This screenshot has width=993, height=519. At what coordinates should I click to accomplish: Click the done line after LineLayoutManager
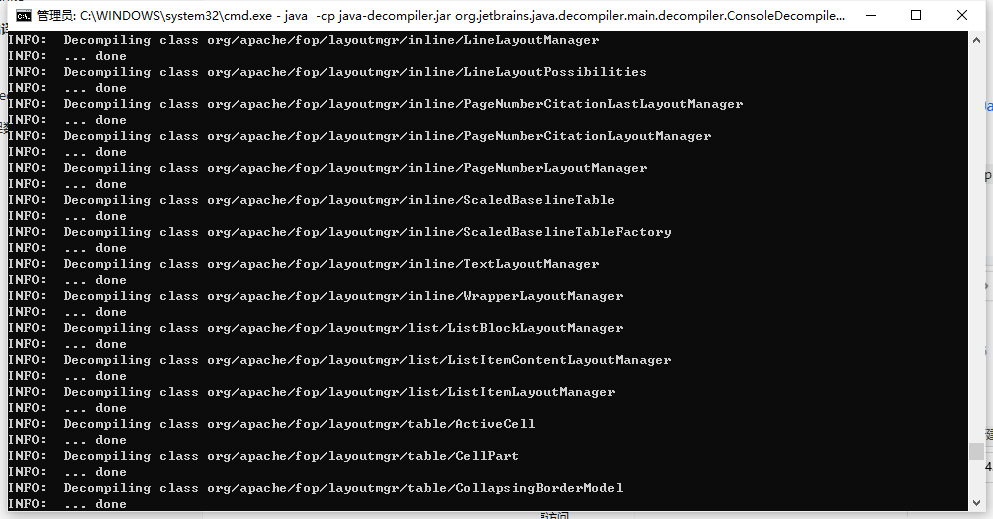coord(67,56)
